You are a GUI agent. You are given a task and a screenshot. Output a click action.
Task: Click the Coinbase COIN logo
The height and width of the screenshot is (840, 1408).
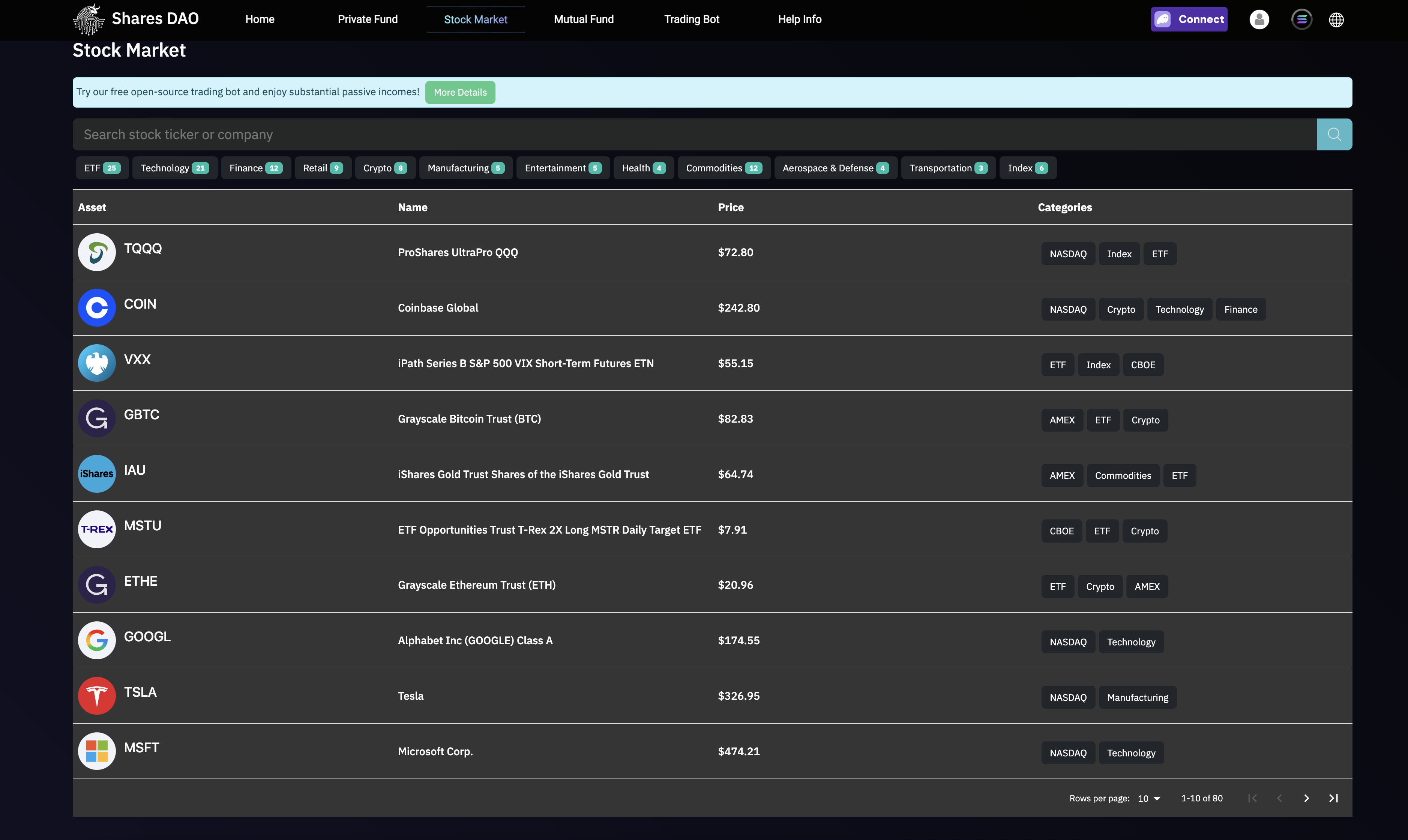pos(97,308)
